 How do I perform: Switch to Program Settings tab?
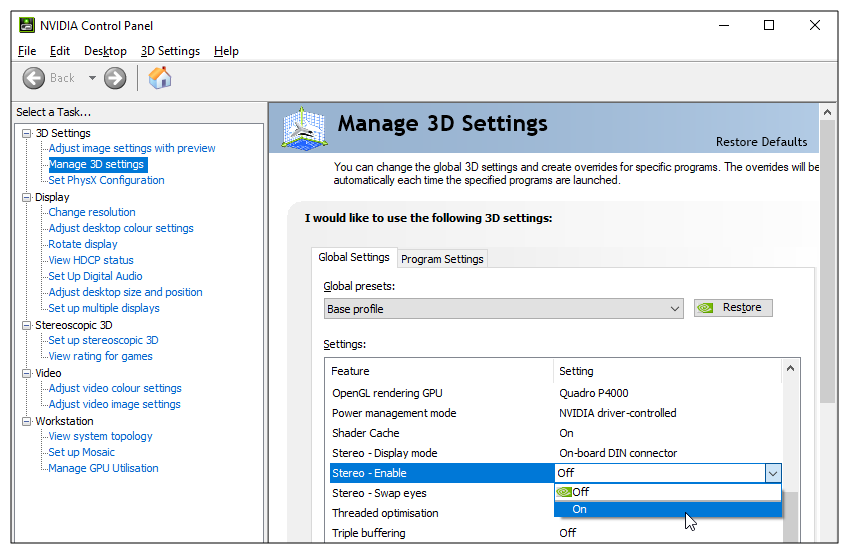tap(442, 259)
